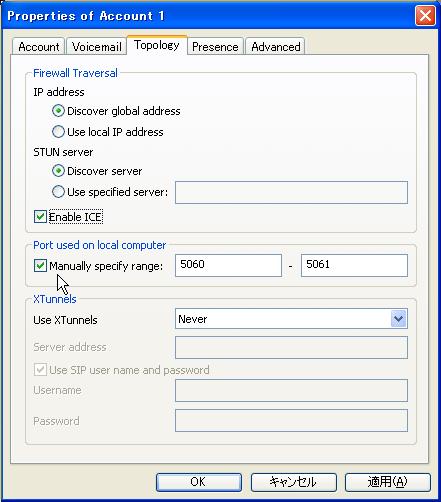Click the OK button
441x502 pixels.
pos(199,482)
